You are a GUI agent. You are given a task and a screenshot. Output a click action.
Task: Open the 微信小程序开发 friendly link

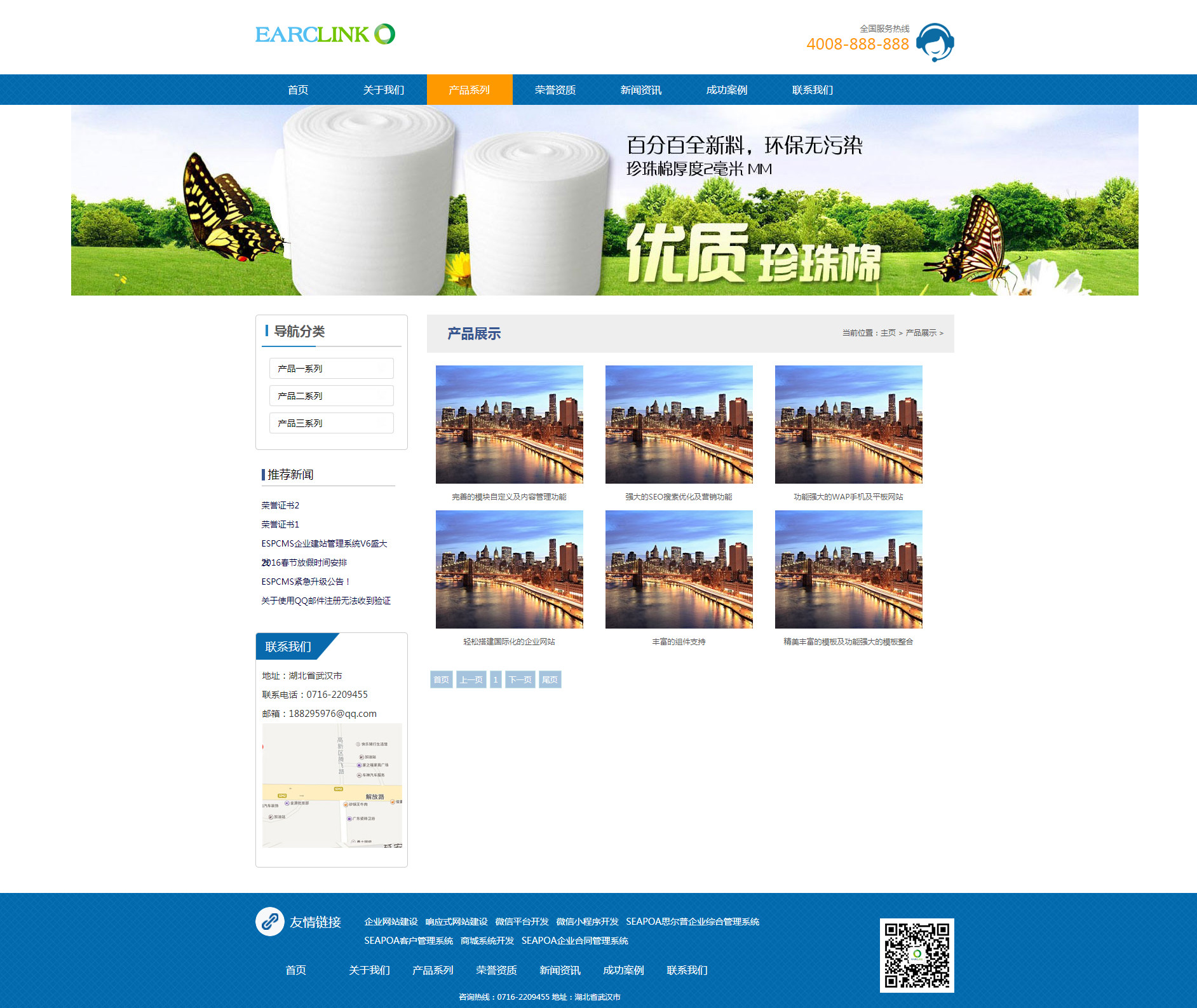click(x=587, y=922)
